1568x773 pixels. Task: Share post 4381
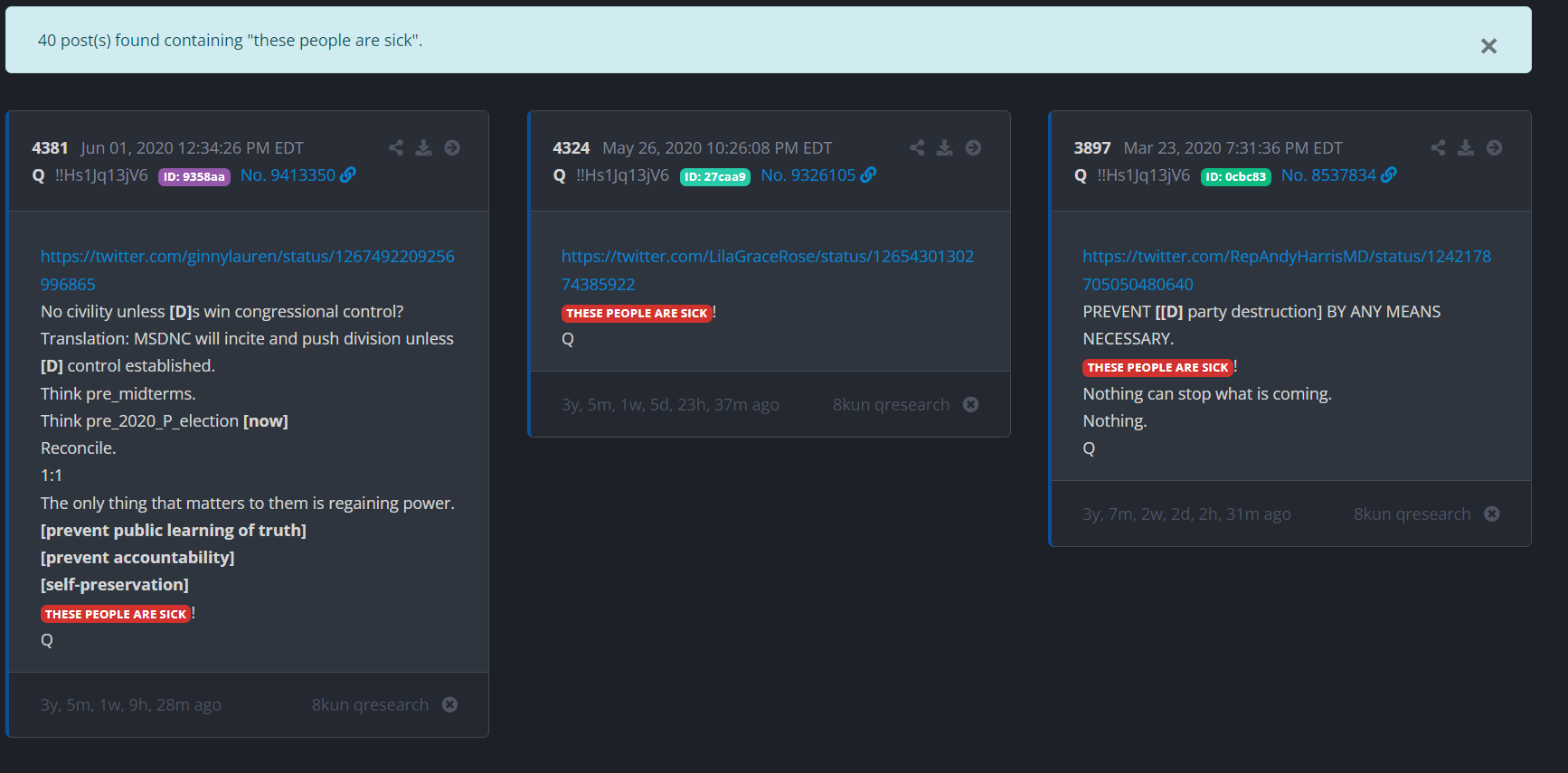[396, 147]
